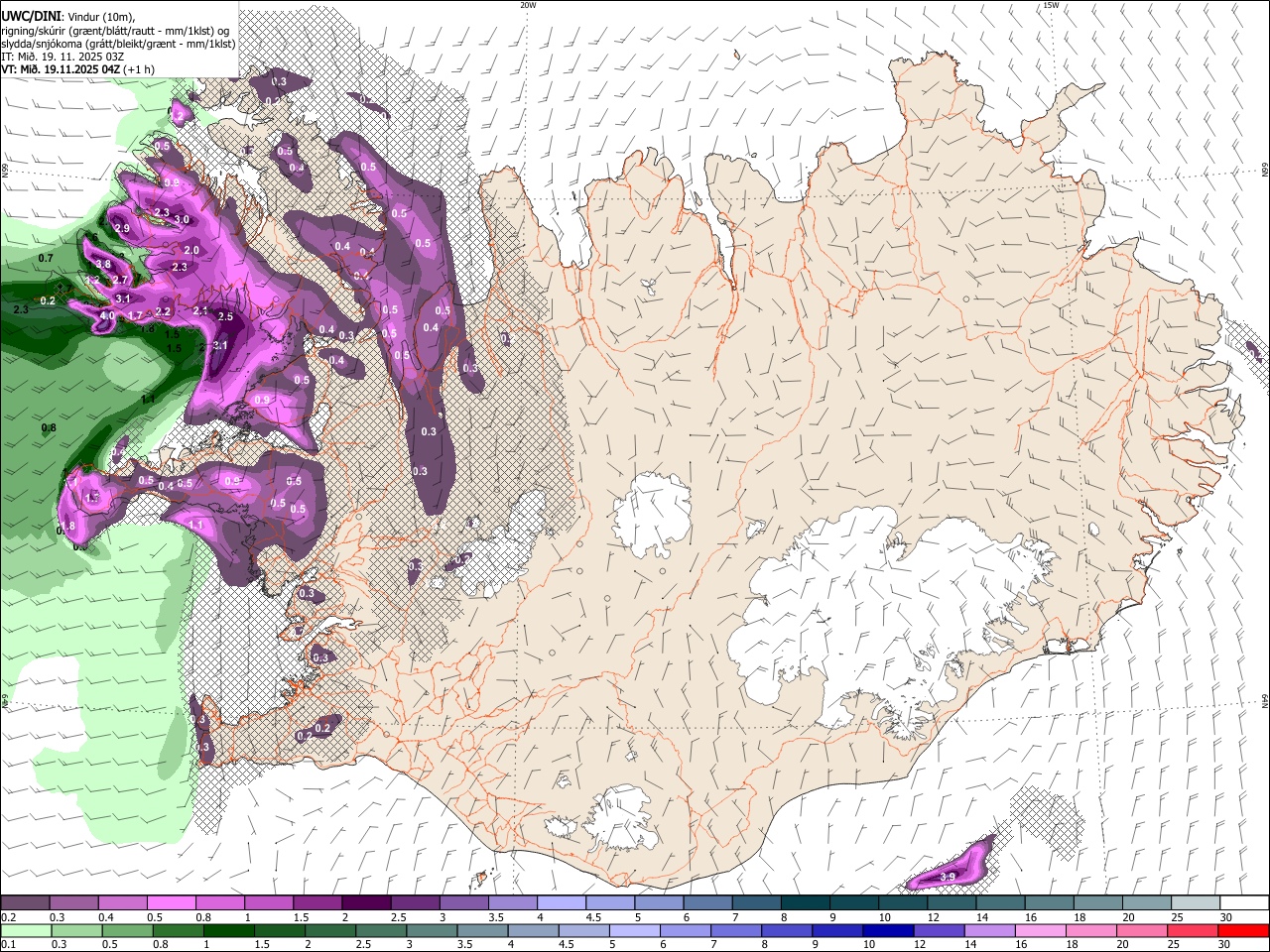
Task: Click the 3.8 precipitation value on the map
Action: pos(103,265)
